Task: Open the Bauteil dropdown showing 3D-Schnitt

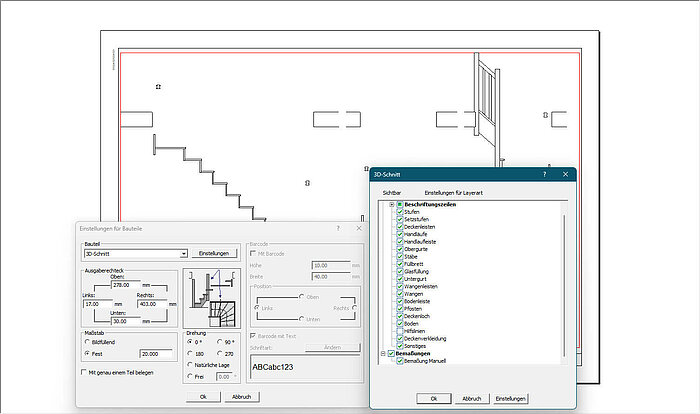Action: click(136, 254)
